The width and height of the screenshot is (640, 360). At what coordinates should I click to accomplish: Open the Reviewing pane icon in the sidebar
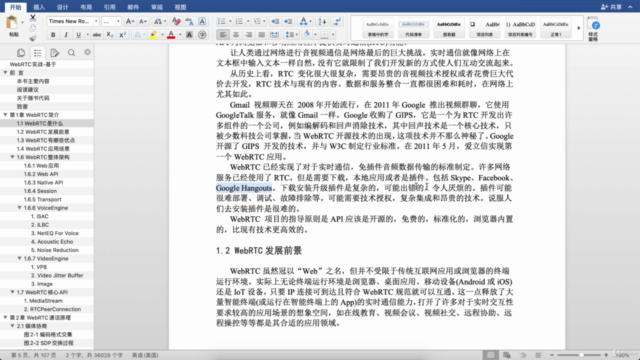pos(54,53)
